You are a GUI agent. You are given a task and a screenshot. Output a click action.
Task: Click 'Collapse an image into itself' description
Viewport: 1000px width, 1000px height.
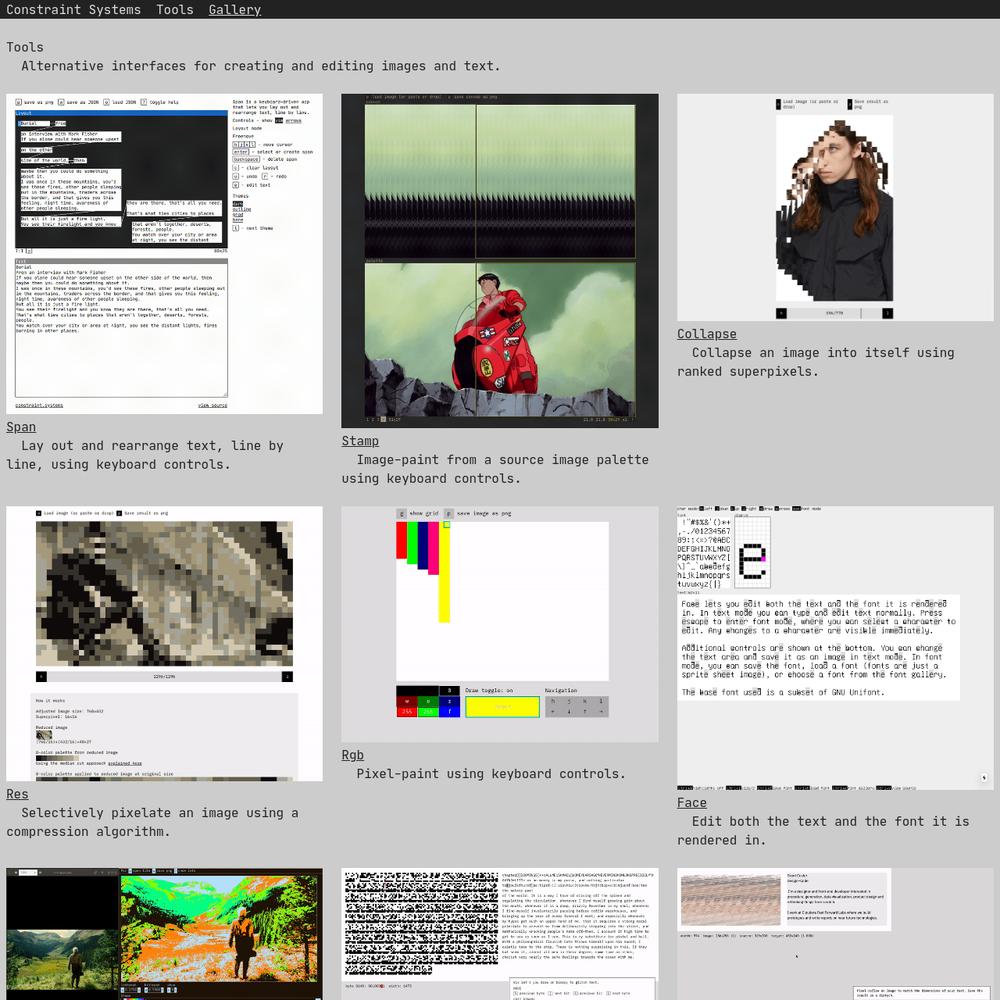[x=816, y=362]
